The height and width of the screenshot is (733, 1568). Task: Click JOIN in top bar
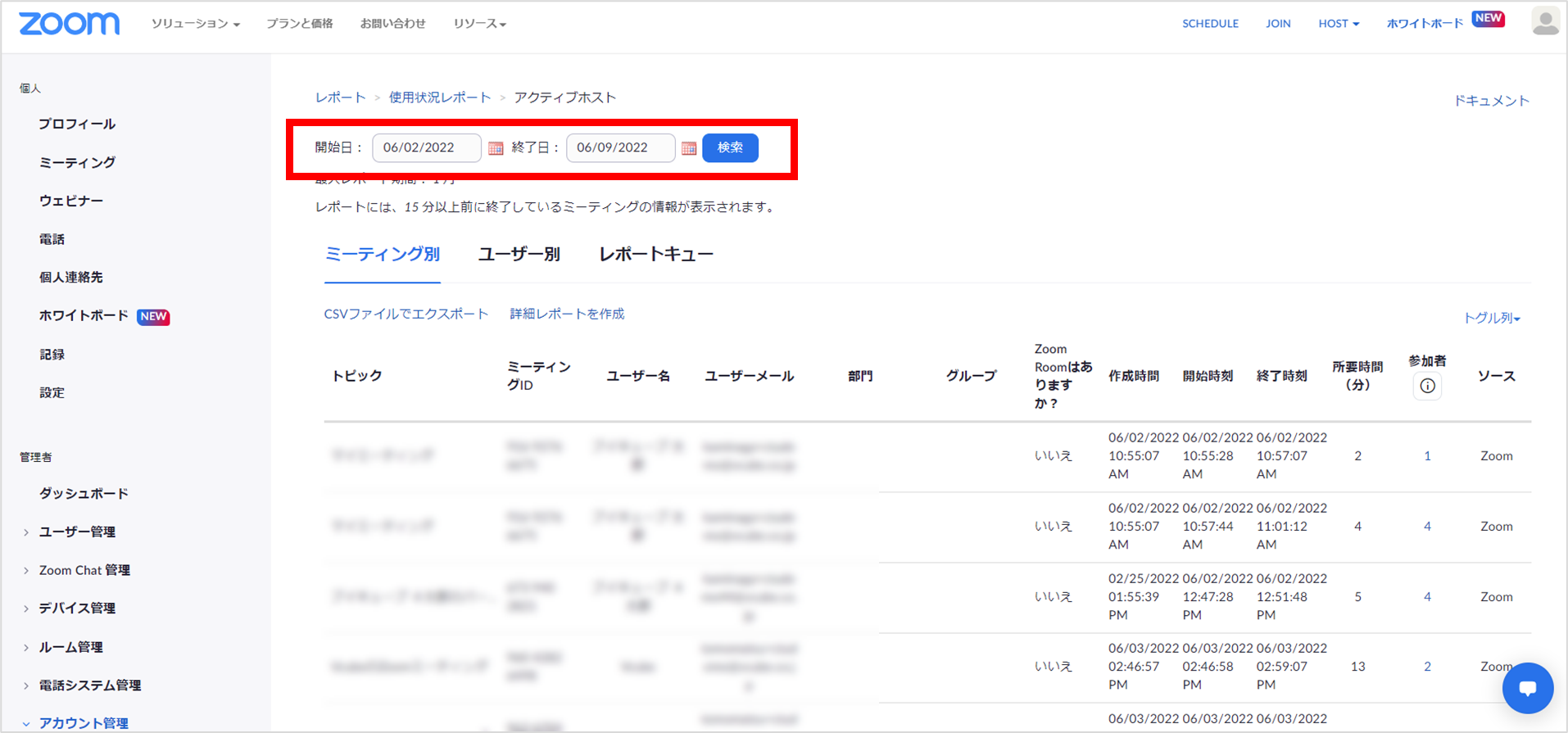pyautogui.click(x=1278, y=24)
